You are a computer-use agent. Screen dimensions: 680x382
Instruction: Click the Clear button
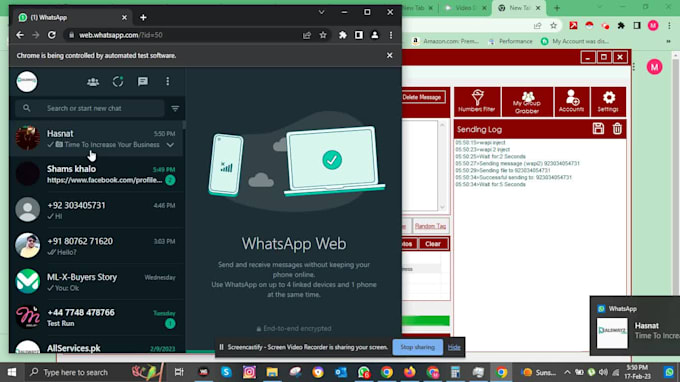point(433,244)
